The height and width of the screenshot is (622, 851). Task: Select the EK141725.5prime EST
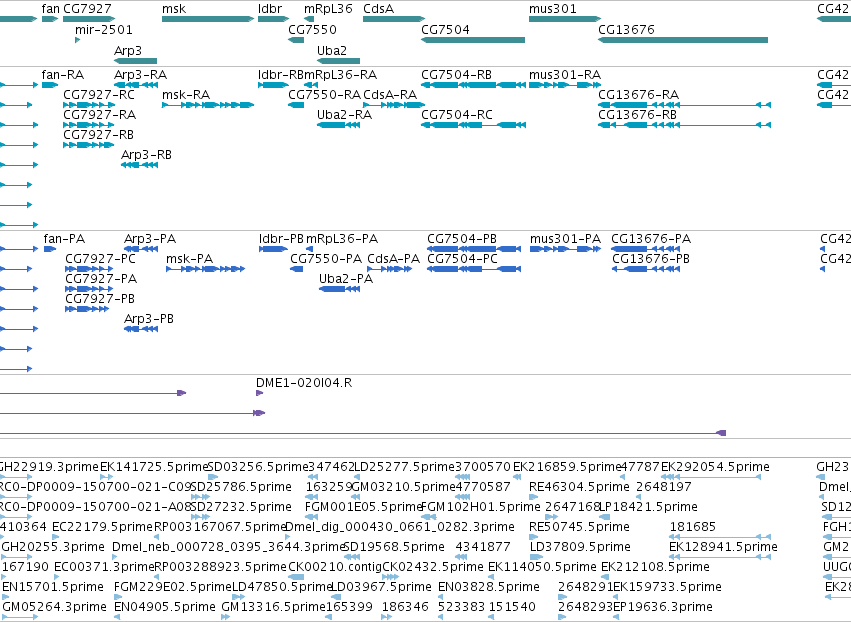pos(107,477)
